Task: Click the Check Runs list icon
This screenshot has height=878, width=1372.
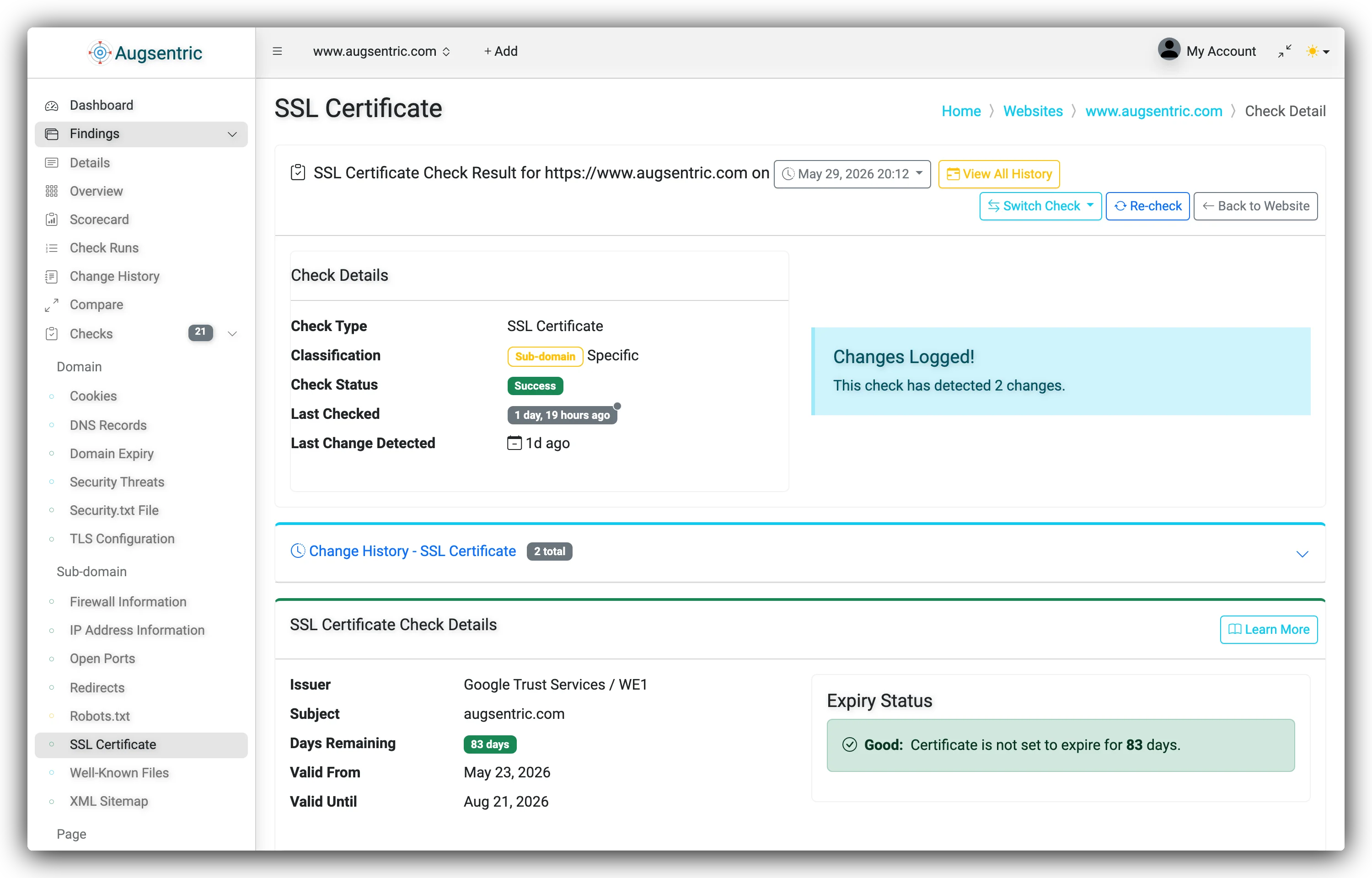Action: click(52, 248)
